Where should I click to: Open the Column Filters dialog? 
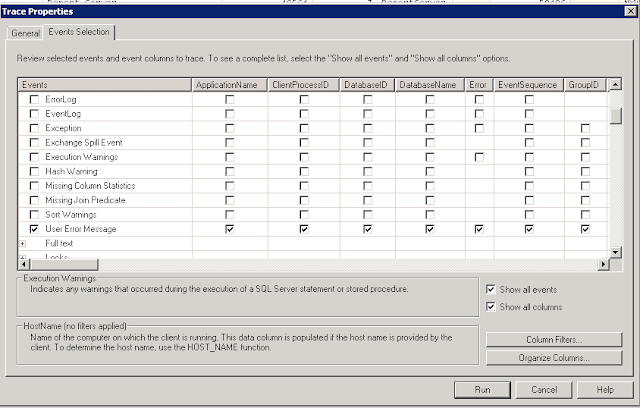click(554, 339)
